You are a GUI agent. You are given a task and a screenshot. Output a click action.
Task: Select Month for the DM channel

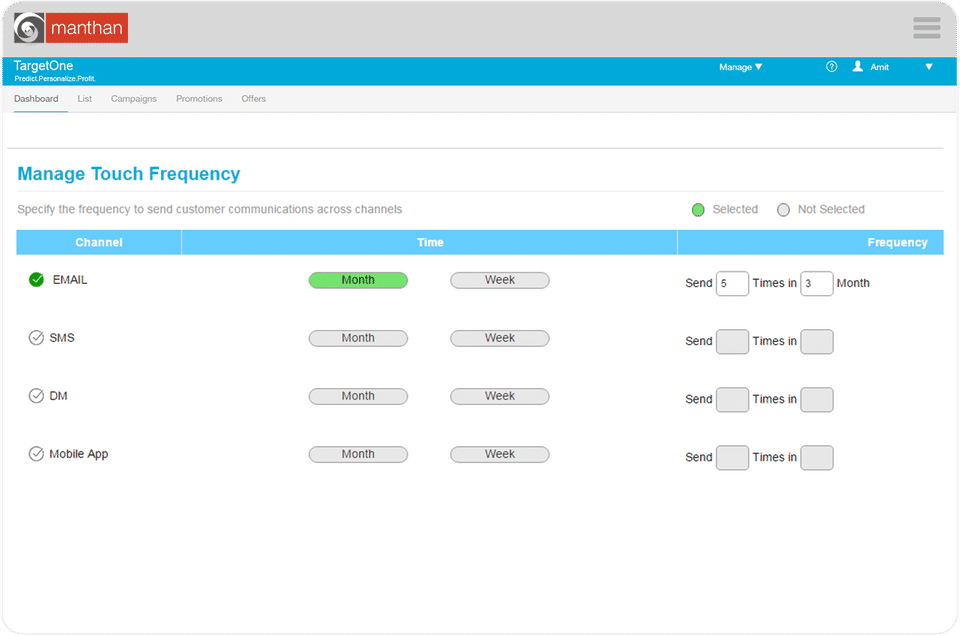pos(358,396)
